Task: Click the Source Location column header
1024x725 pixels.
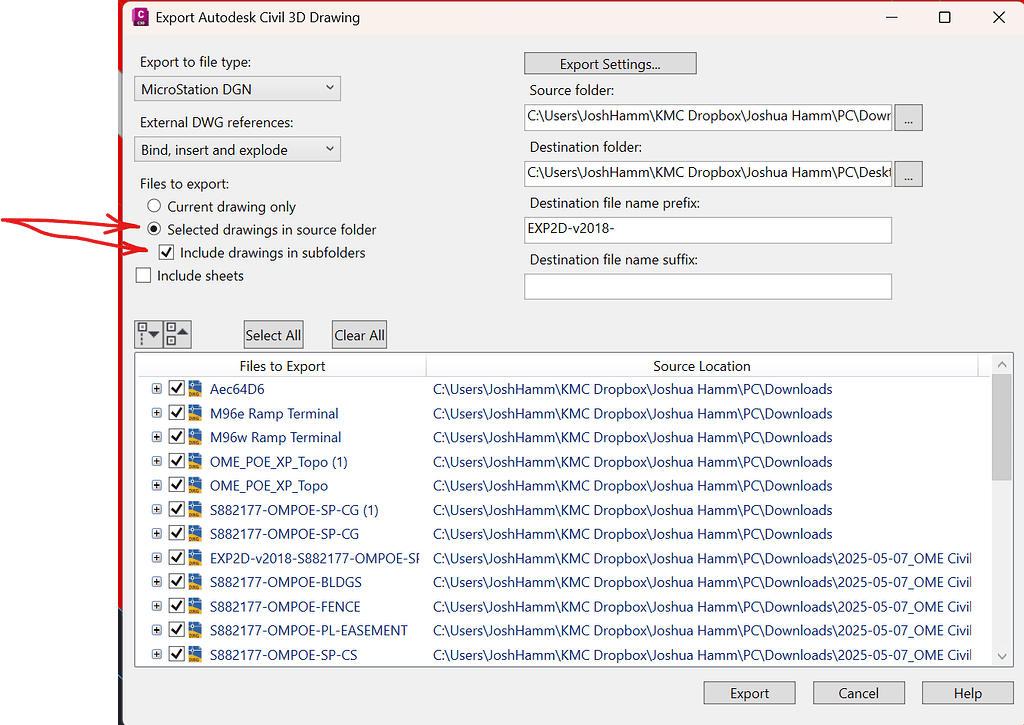Action: click(700, 365)
